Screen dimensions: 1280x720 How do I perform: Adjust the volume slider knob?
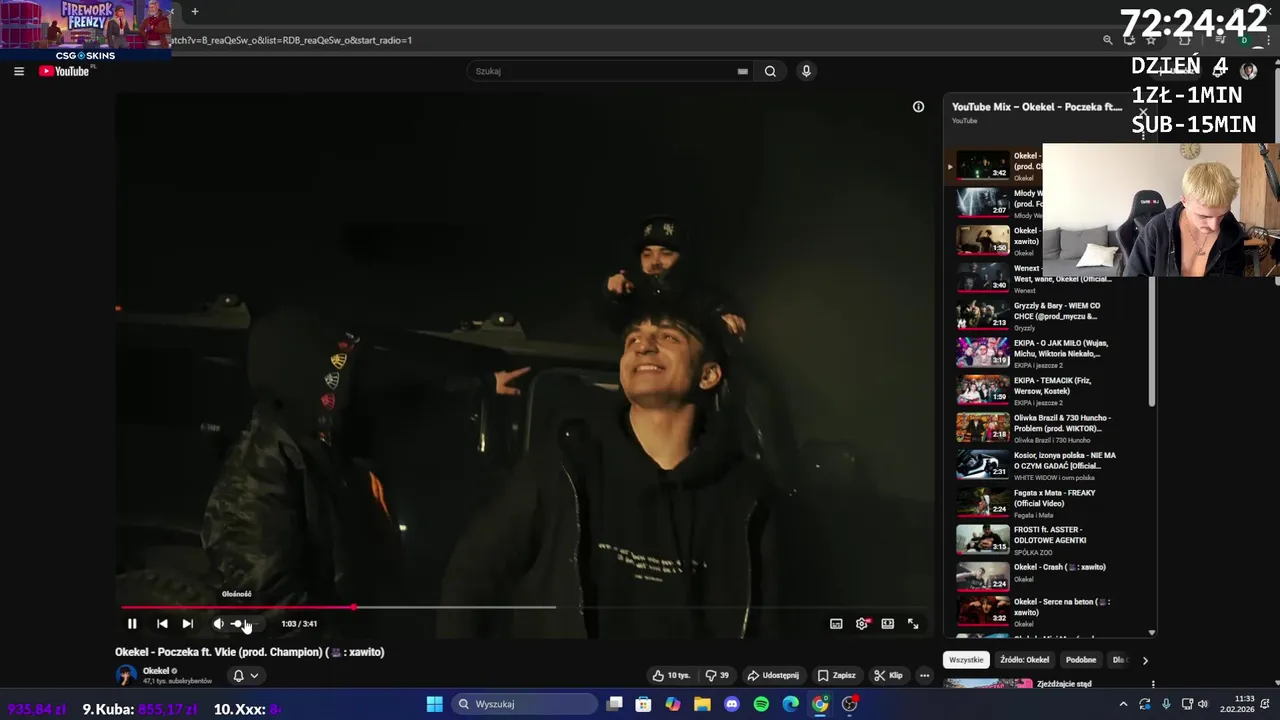pyautogui.click(x=237, y=624)
